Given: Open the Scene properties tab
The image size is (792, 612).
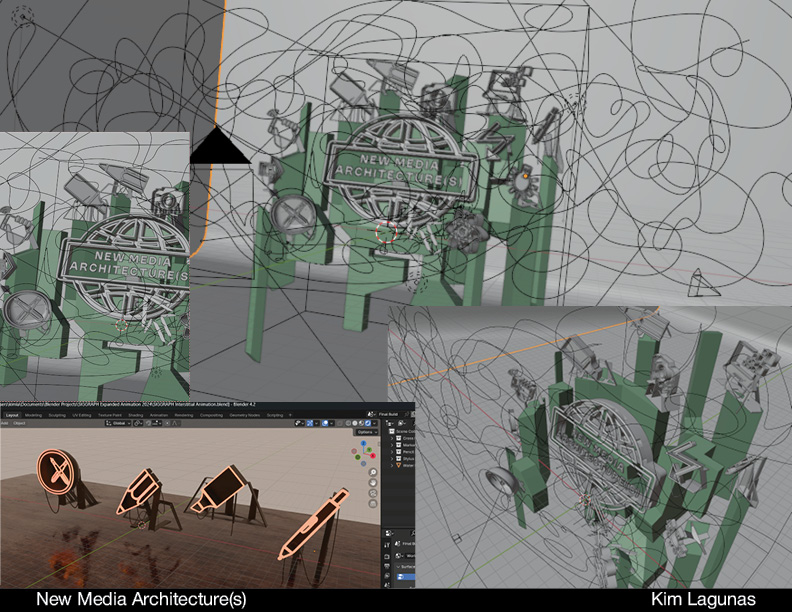Looking at the screenshot, I should (387, 585).
